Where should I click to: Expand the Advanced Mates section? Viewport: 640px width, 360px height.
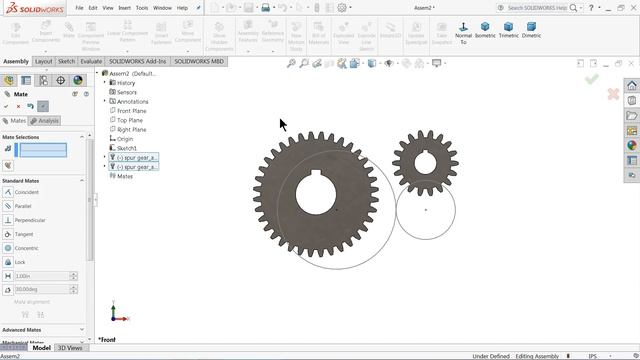82,330
